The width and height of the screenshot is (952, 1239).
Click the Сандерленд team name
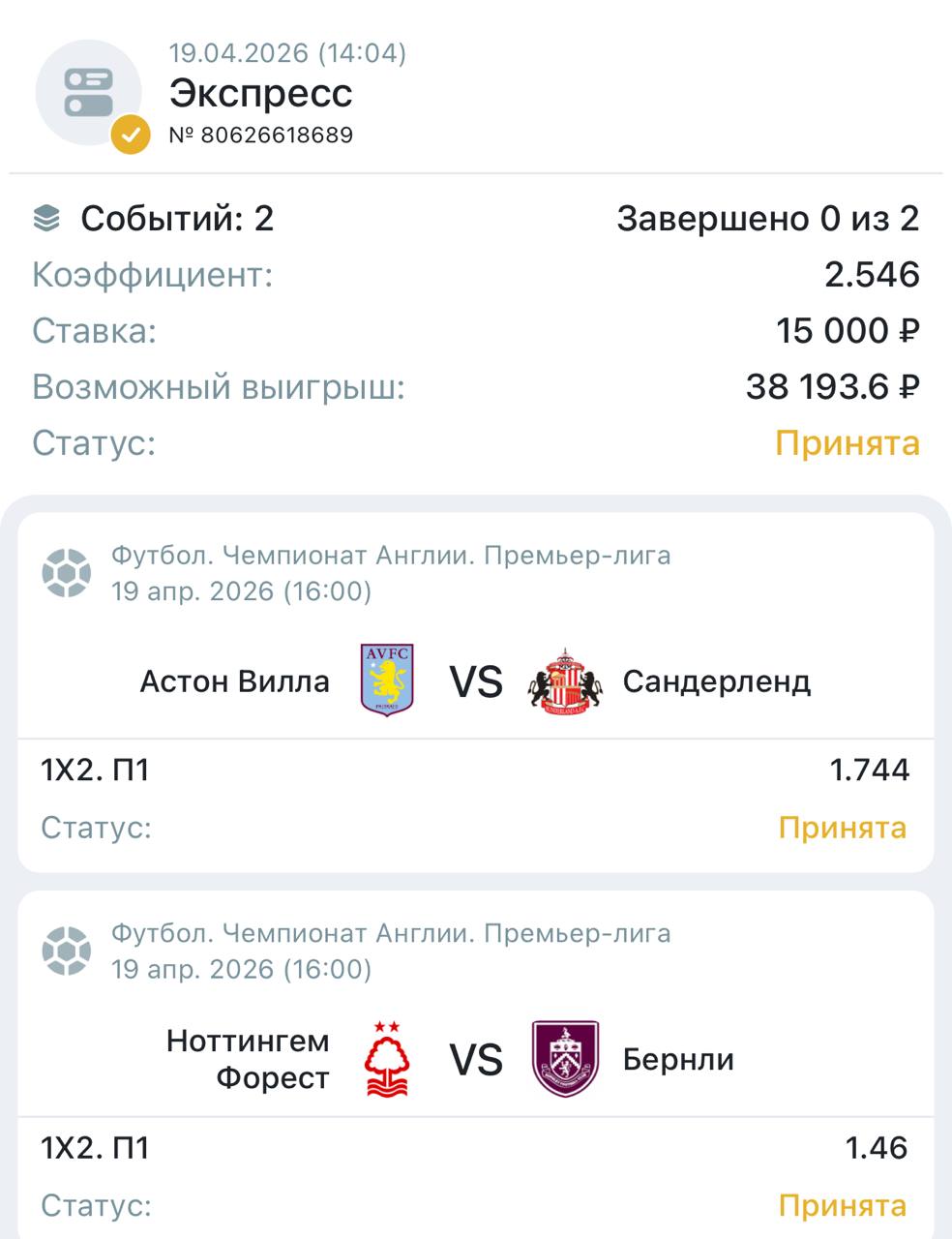tap(717, 681)
